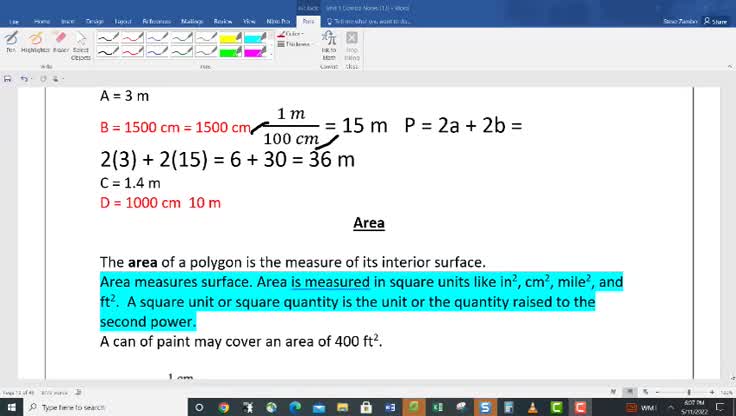Open Google Chrome from taskbar
Image resolution: width=736 pixels, height=416 pixels.
(x=223, y=408)
